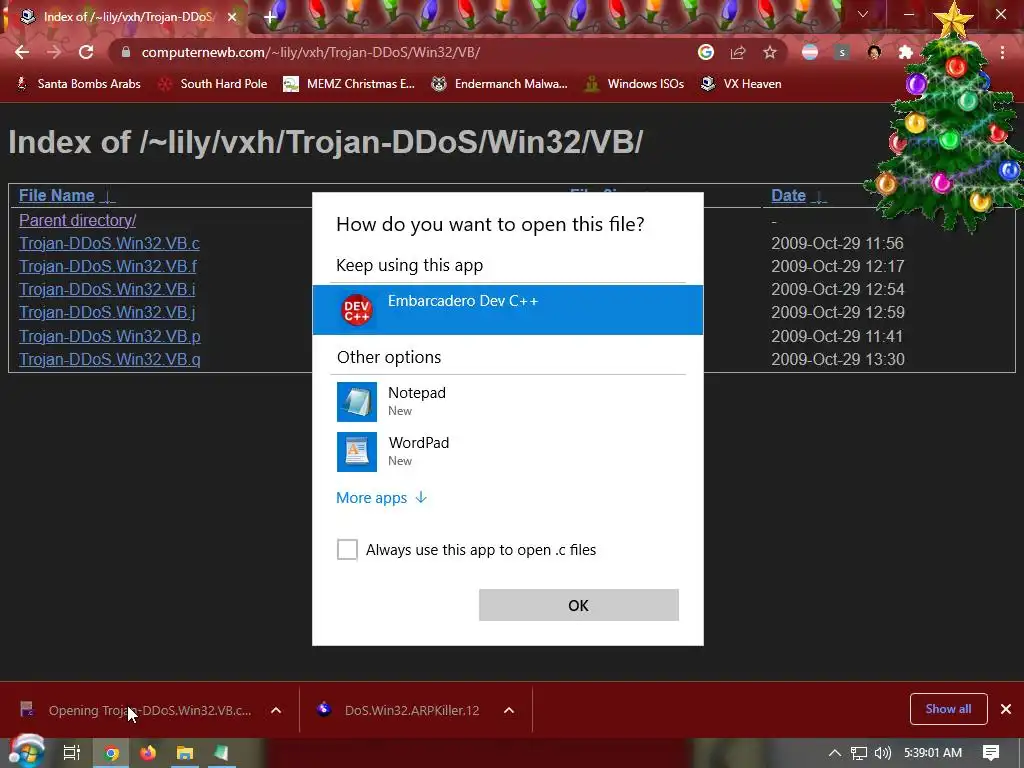Open the Extensions puzzle piece icon

pos(905,52)
